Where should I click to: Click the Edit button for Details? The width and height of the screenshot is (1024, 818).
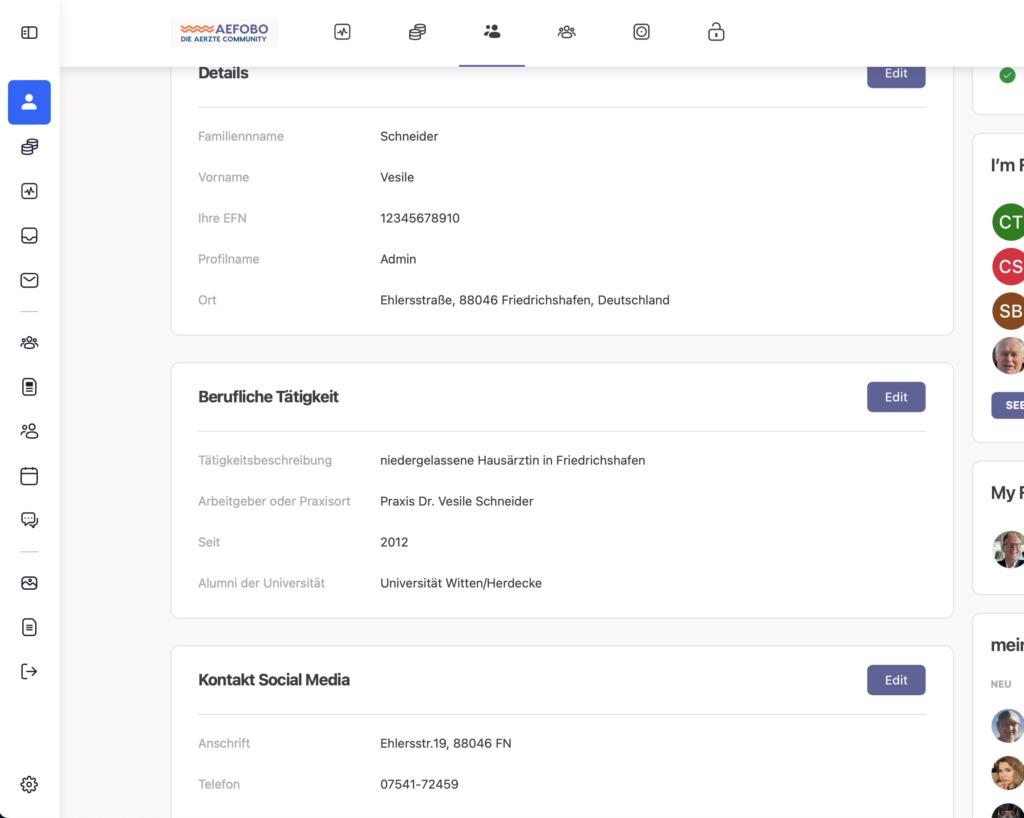point(895,75)
